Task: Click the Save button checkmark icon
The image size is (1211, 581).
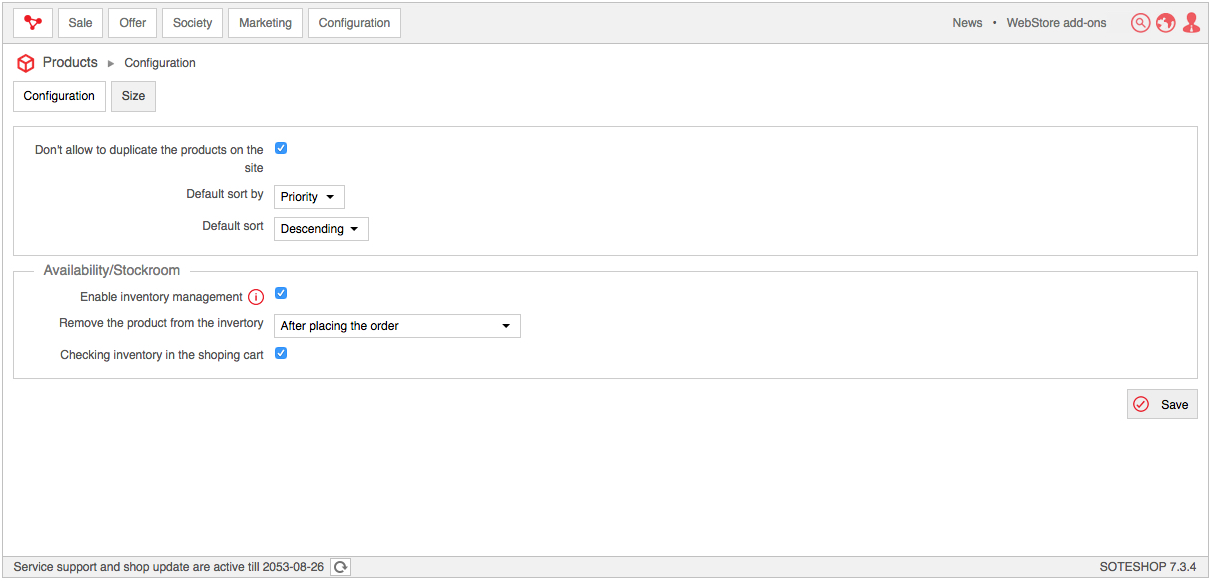Action: (1141, 404)
